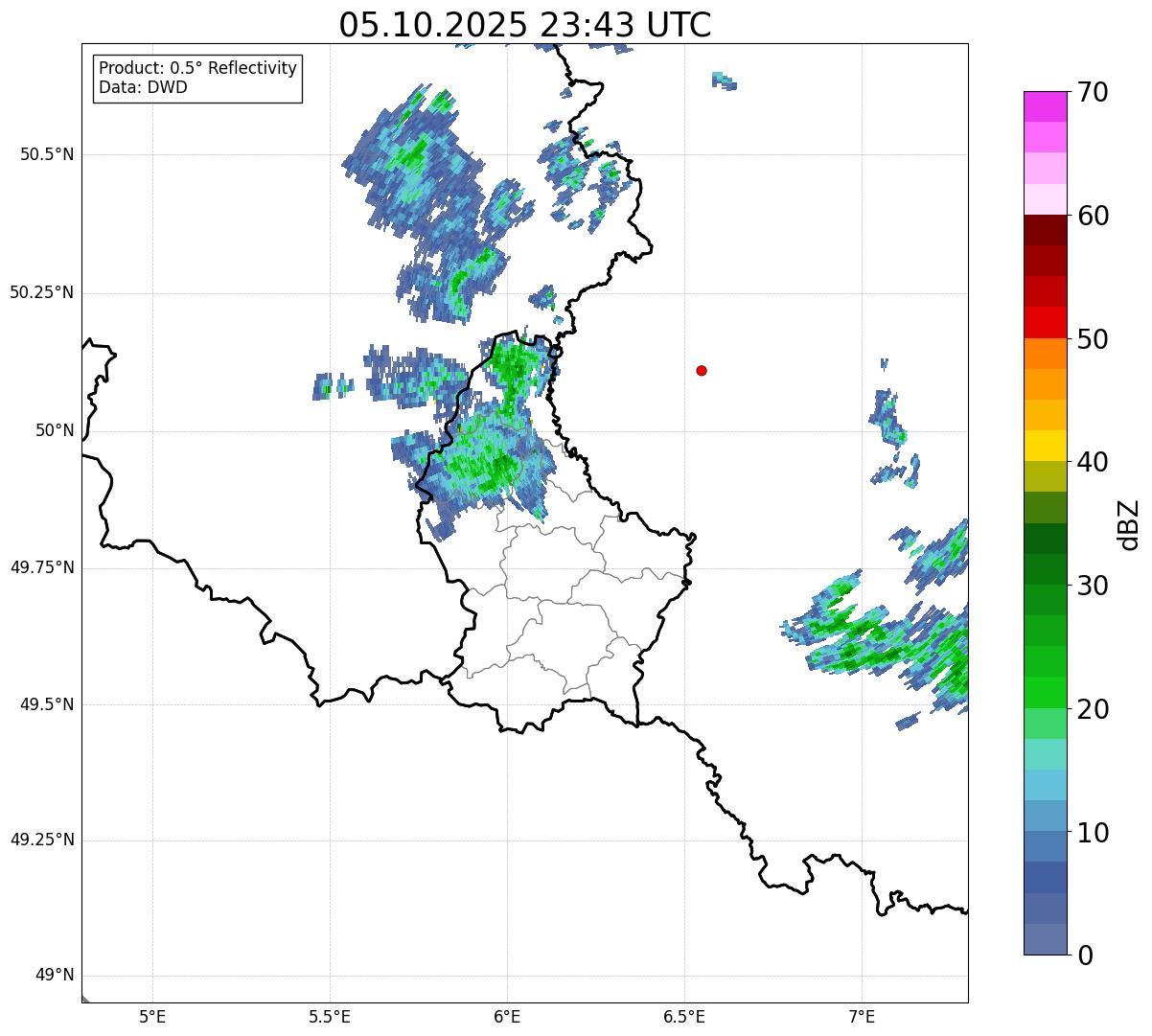Click the 50.5°N latitude label
This screenshot has height=1036, width=1152.
46,154
